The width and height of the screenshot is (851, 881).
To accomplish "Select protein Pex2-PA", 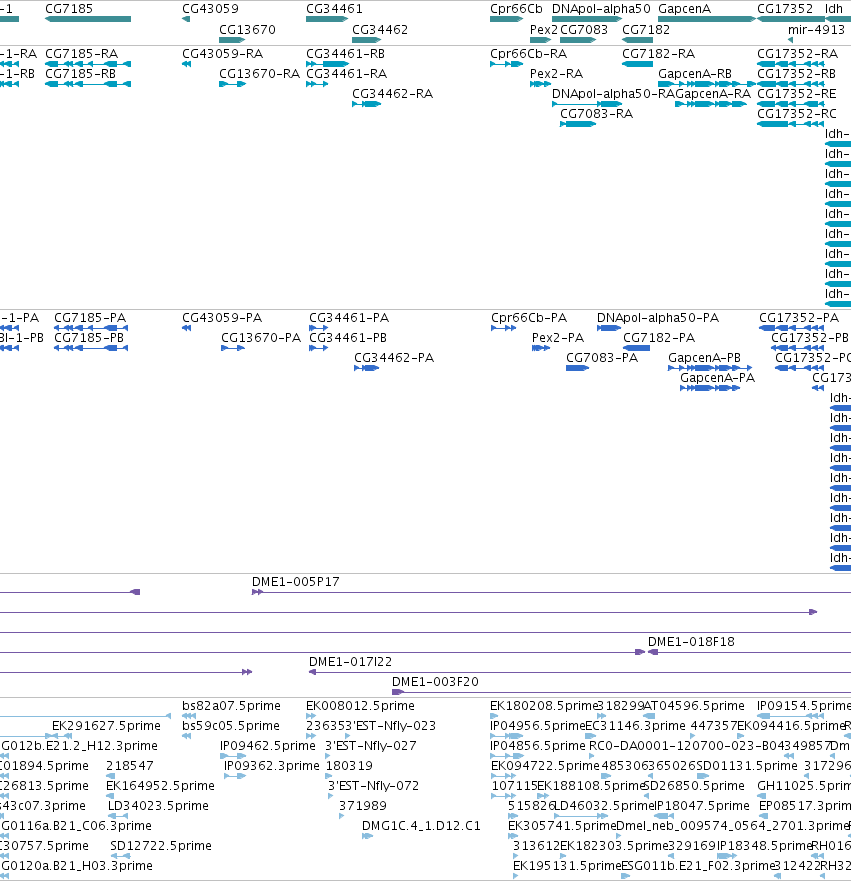I will 558,338.
